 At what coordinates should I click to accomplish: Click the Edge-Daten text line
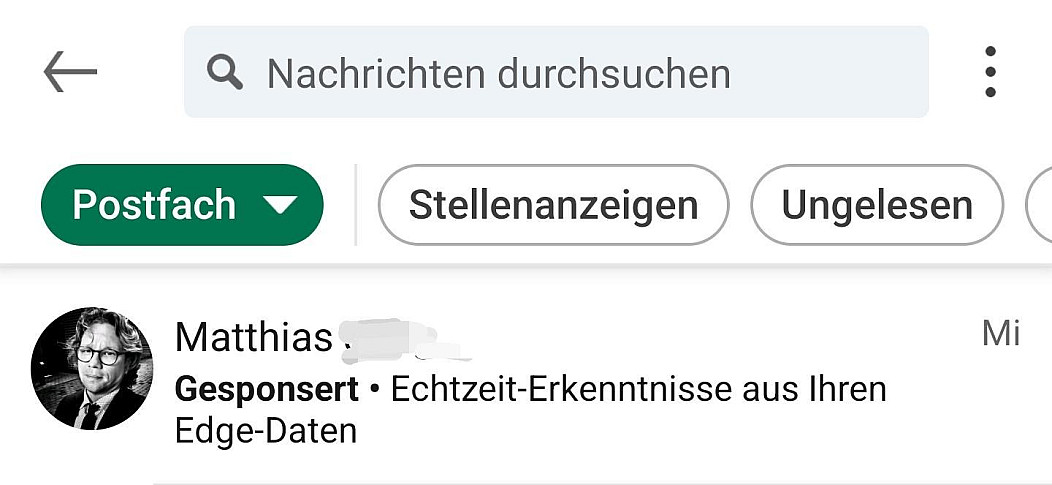(x=265, y=431)
